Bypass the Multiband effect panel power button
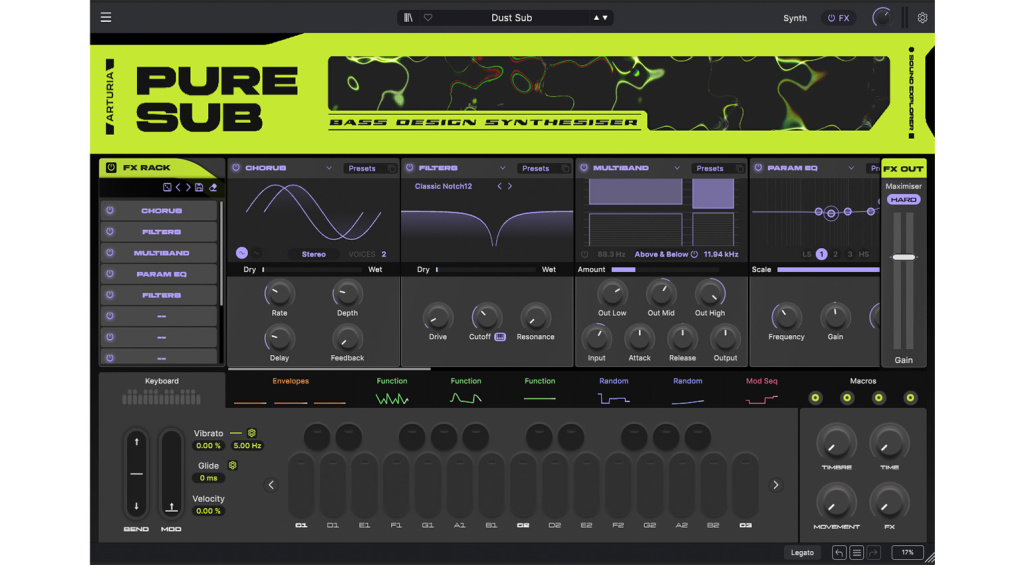Image resolution: width=1024 pixels, height=565 pixels. click(x=584, y=168)
